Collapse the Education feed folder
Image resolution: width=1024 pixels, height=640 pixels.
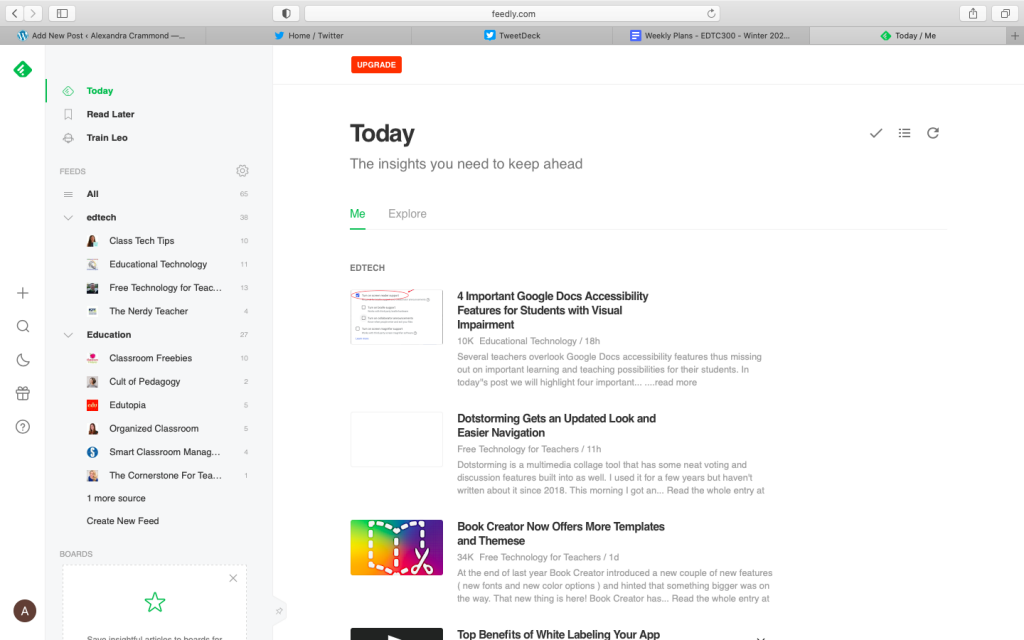[x=68, y=335]
